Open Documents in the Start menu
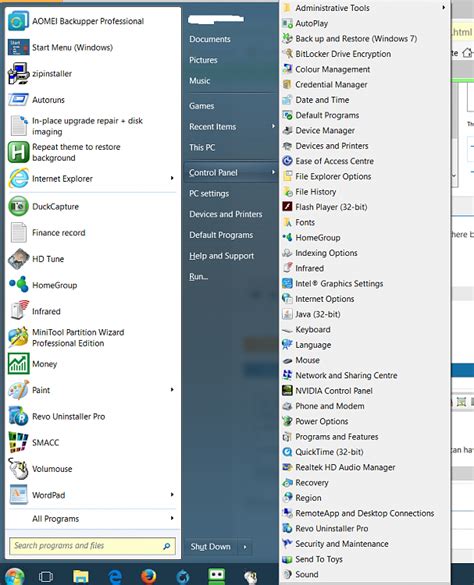The height and width of the screenshot is (585, 474). point(210,39)
